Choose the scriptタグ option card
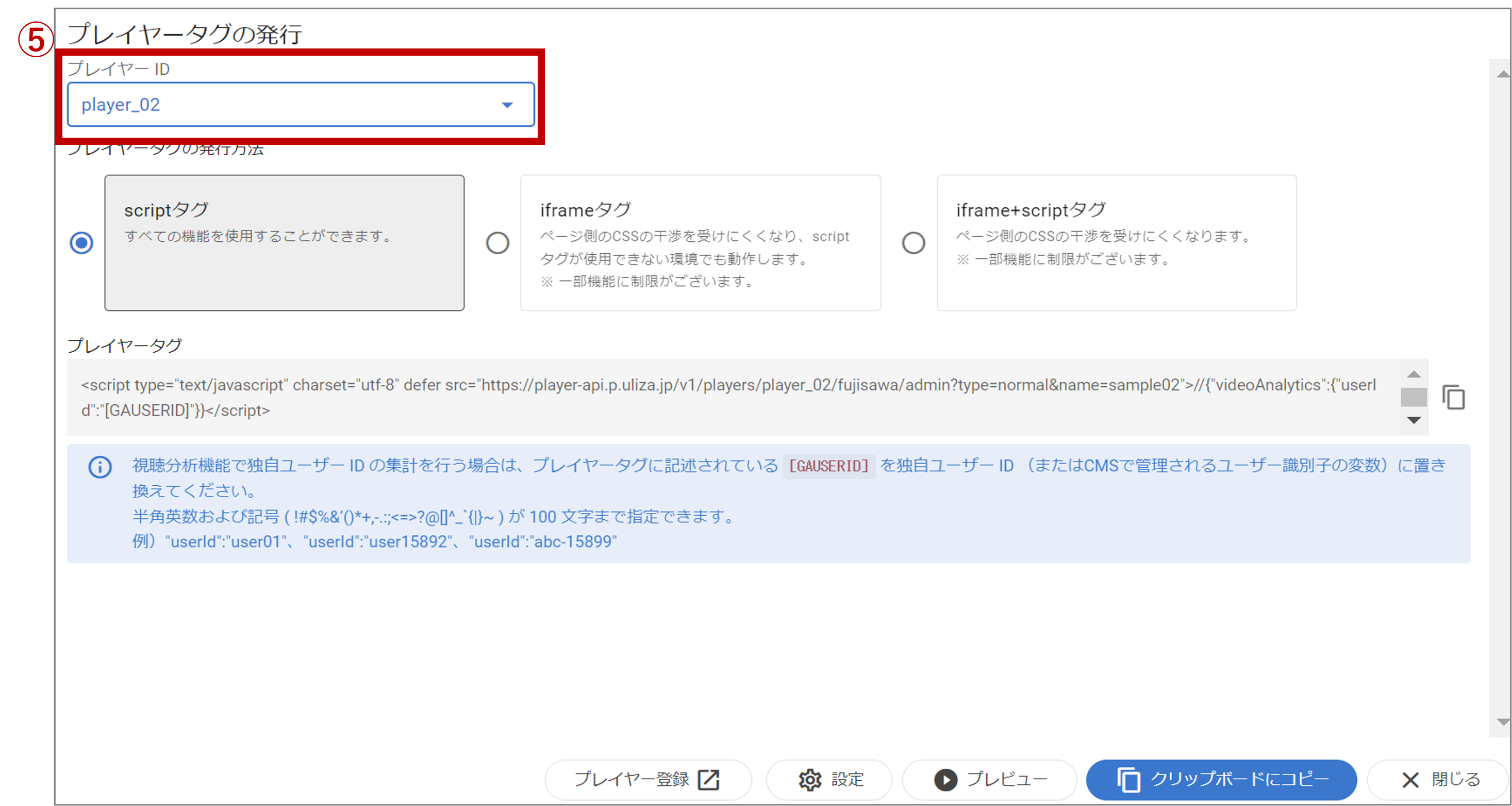 284,242
